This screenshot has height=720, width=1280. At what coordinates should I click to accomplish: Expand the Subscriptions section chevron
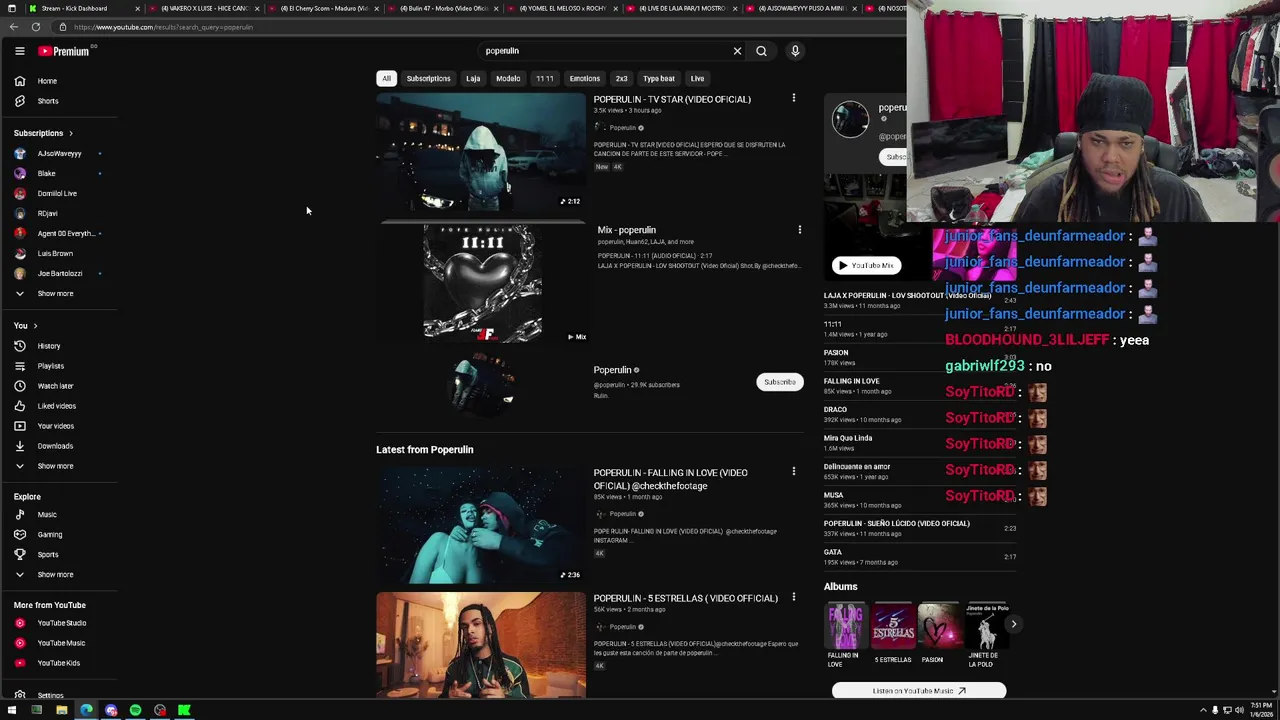click(x=70, y=133)
